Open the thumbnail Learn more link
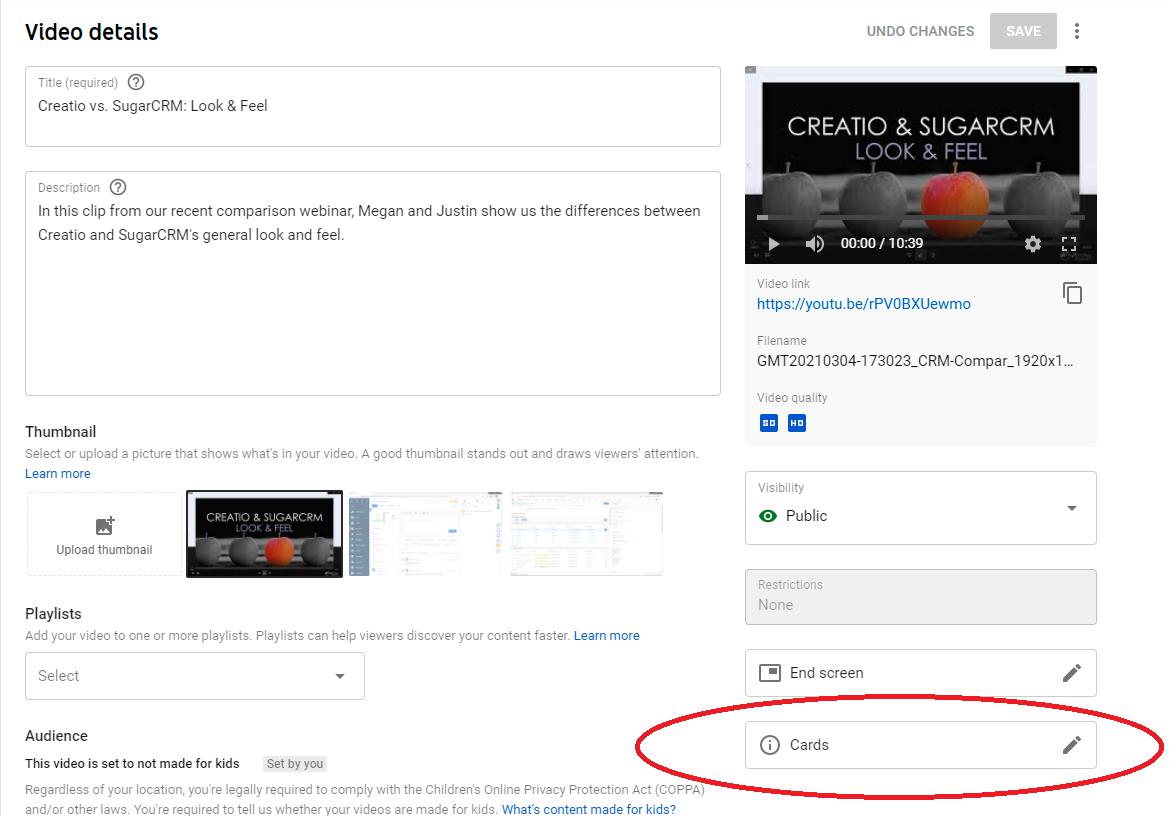 [57, 473]
